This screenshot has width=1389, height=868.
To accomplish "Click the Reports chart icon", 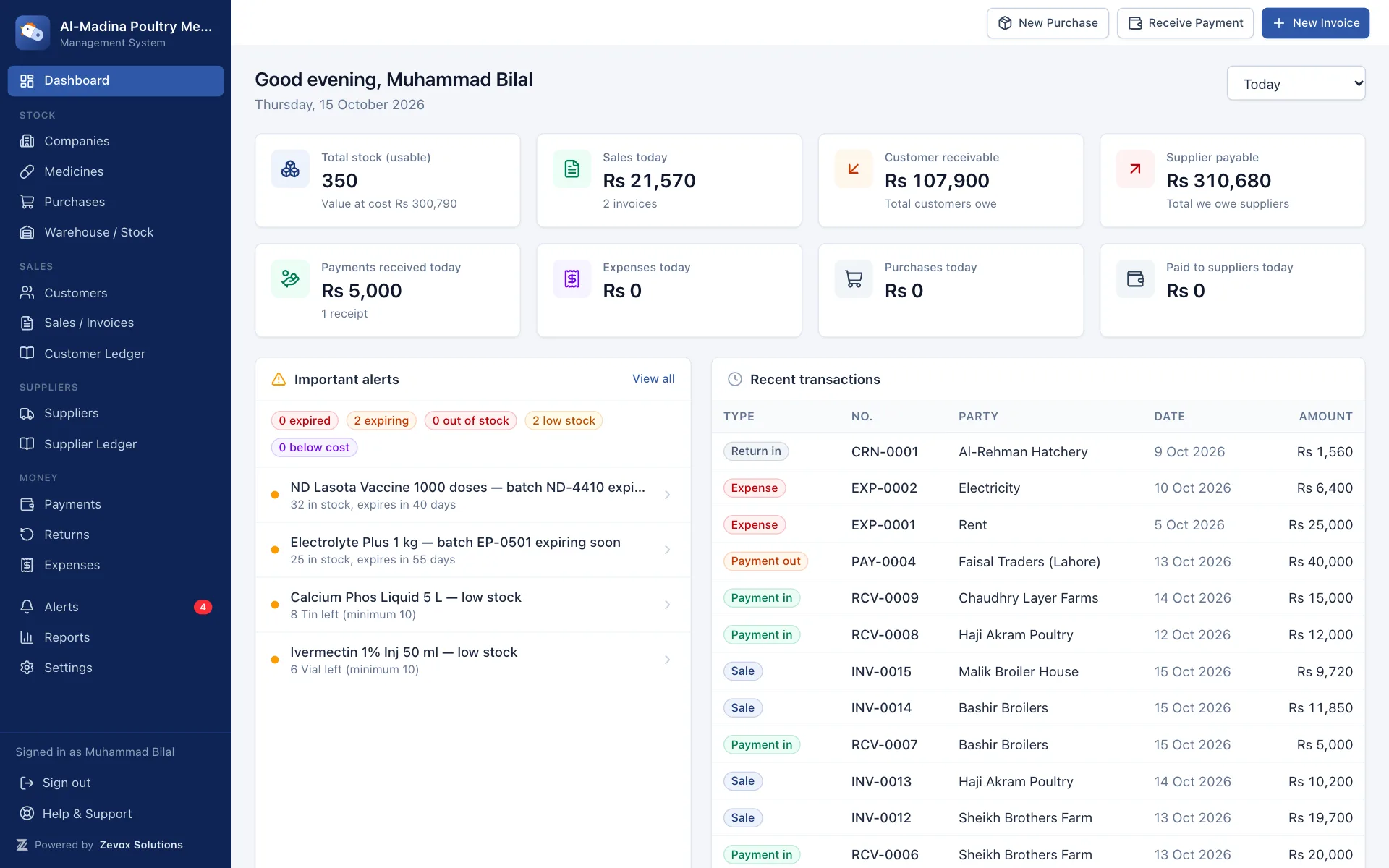I will (x=27, y=637).
